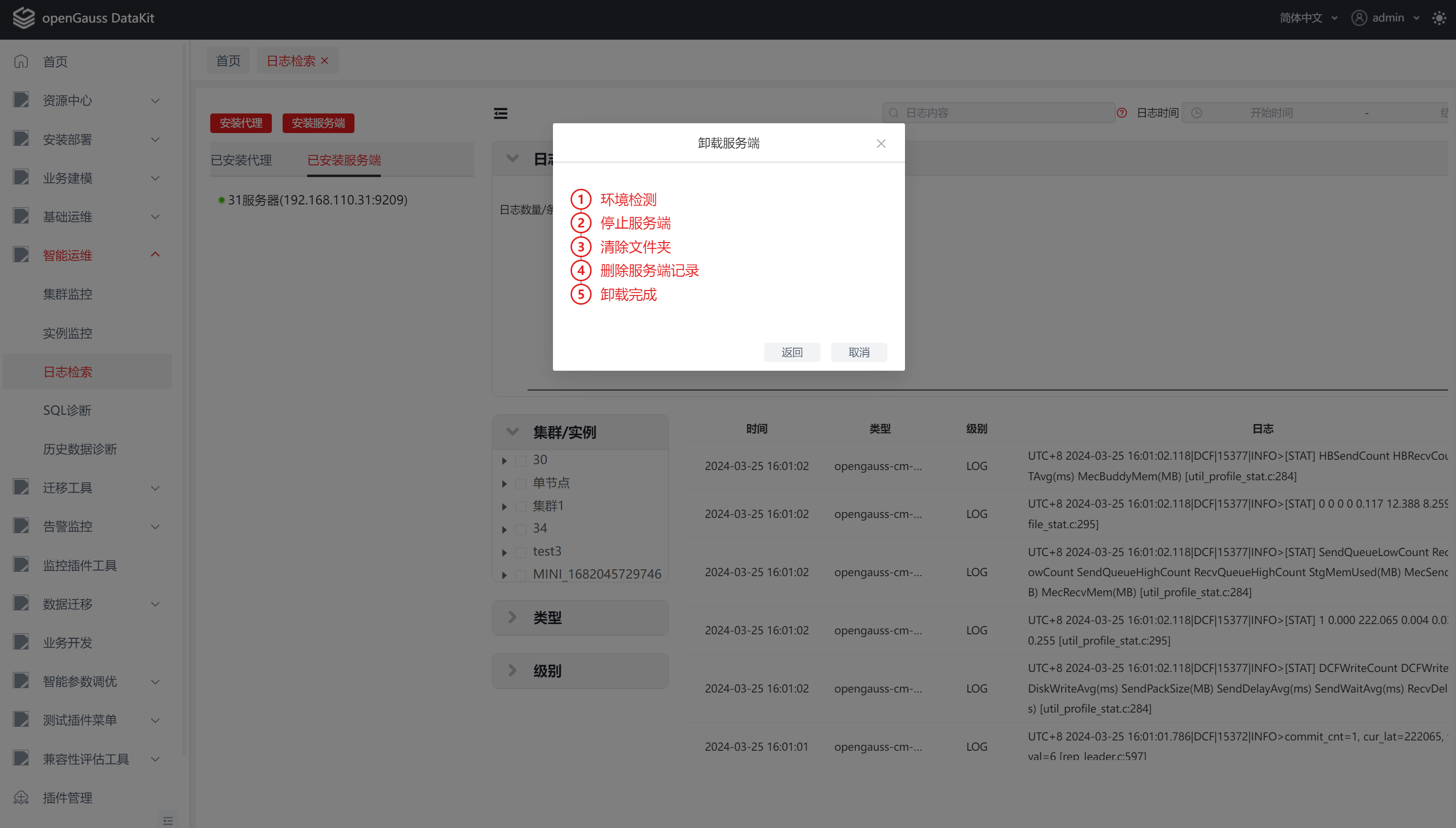Click the 数据迁移 sidebar icon

21,603
